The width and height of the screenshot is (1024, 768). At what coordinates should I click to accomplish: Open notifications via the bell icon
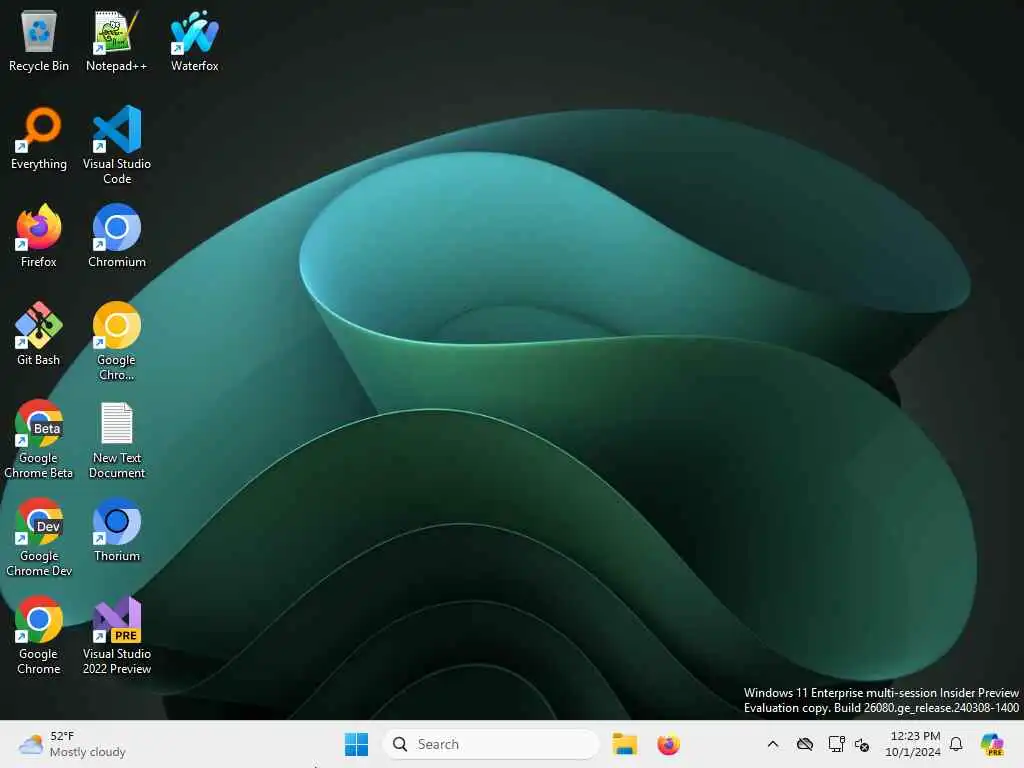click(x=956, y=744)
